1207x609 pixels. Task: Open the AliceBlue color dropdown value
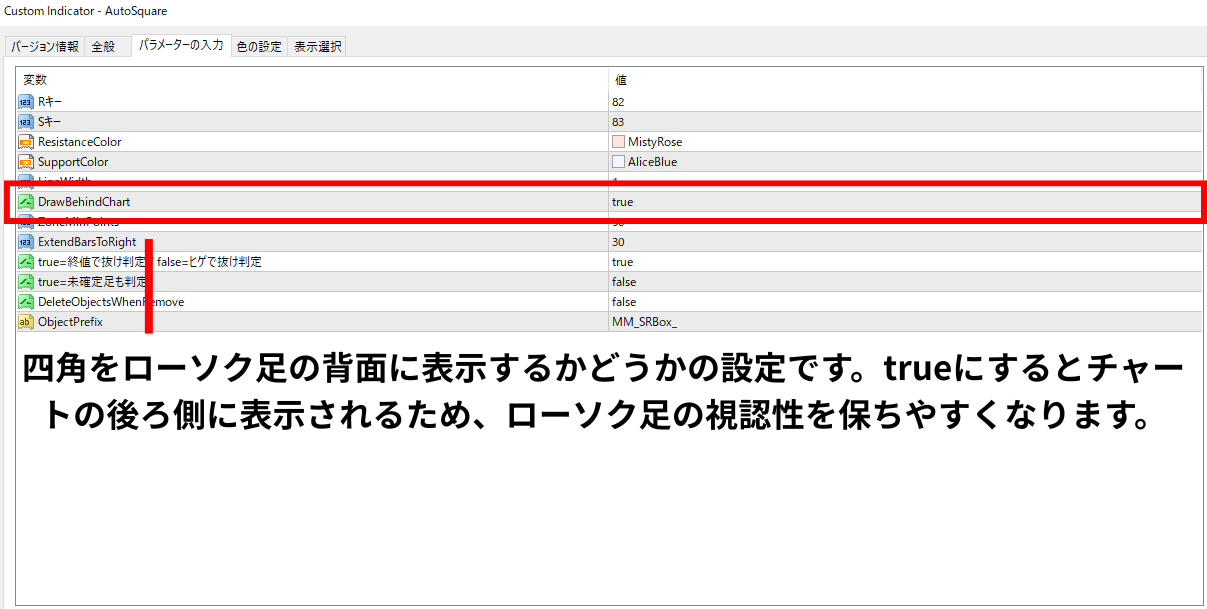(905, 162)
